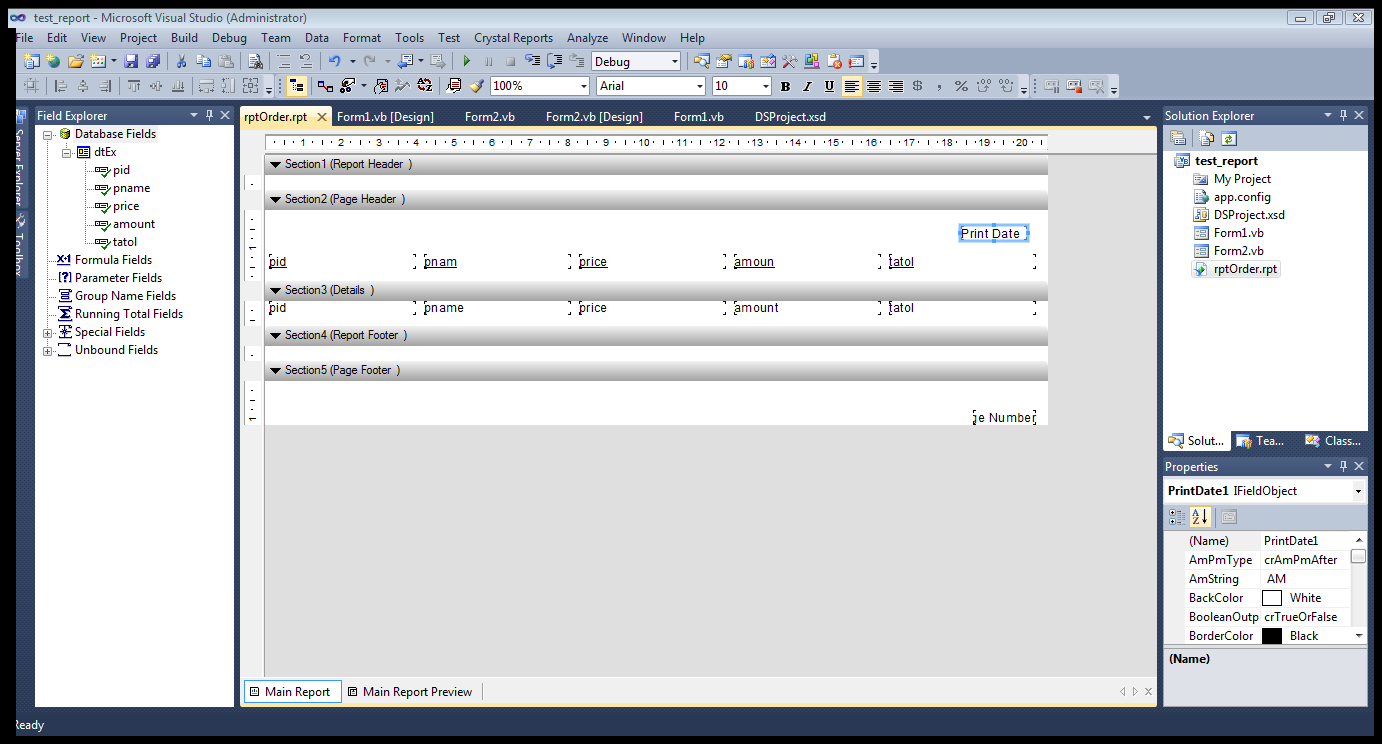Viewport: 1382px width, 744px height.
Task: Expand the Special Fields node
Action: click(47, 332)
